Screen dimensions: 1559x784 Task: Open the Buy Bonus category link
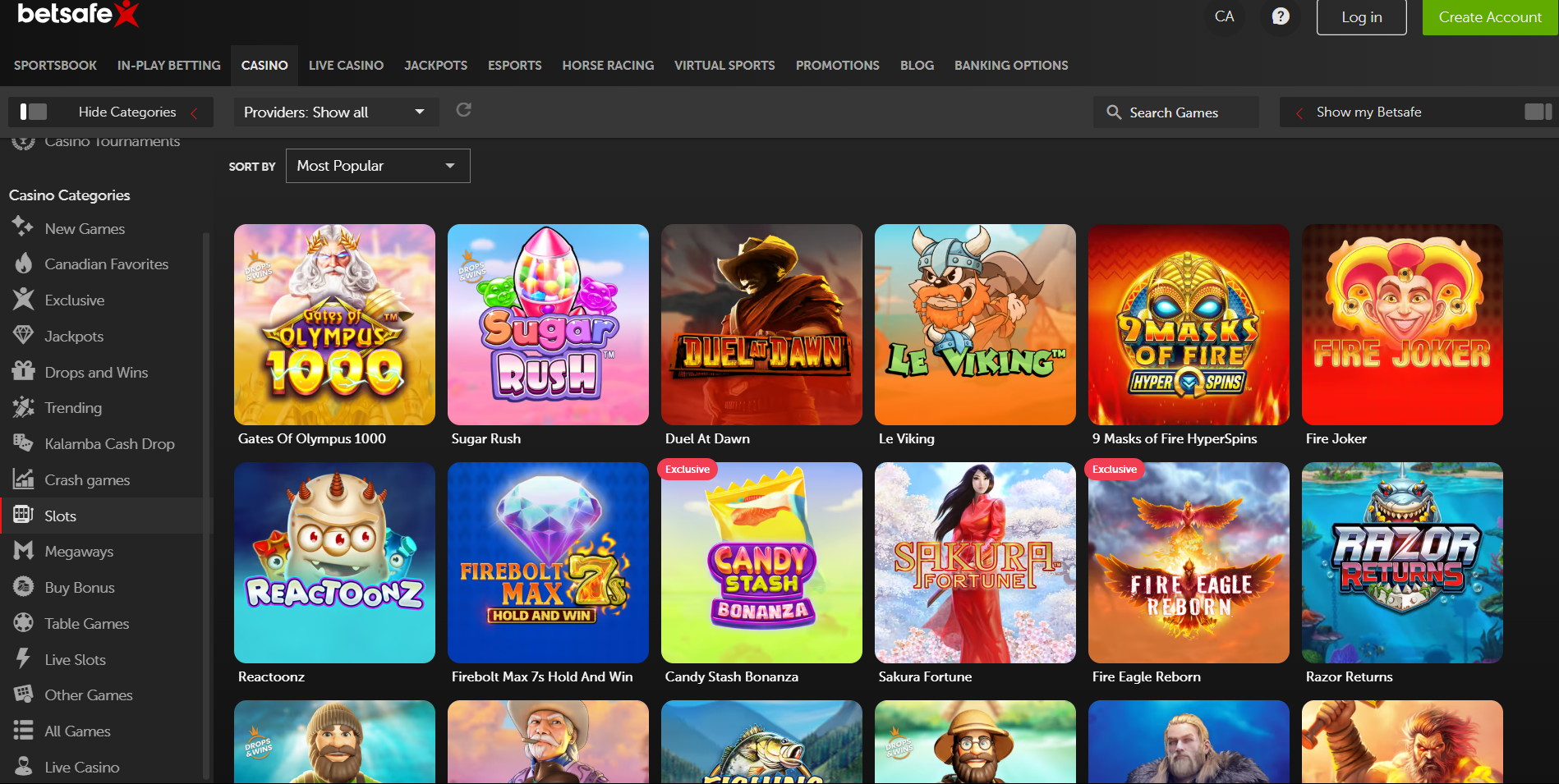[x=80, y=588]
